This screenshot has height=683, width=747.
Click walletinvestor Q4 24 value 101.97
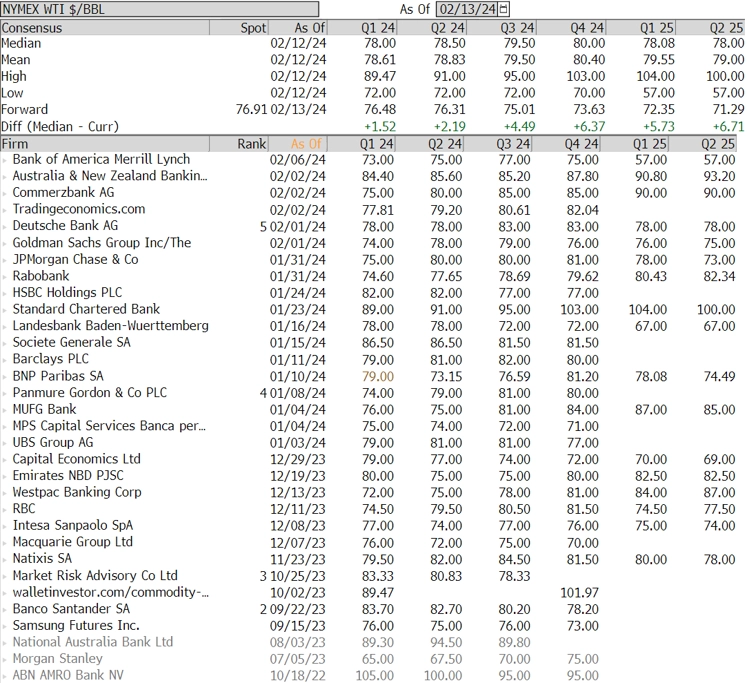580,593
